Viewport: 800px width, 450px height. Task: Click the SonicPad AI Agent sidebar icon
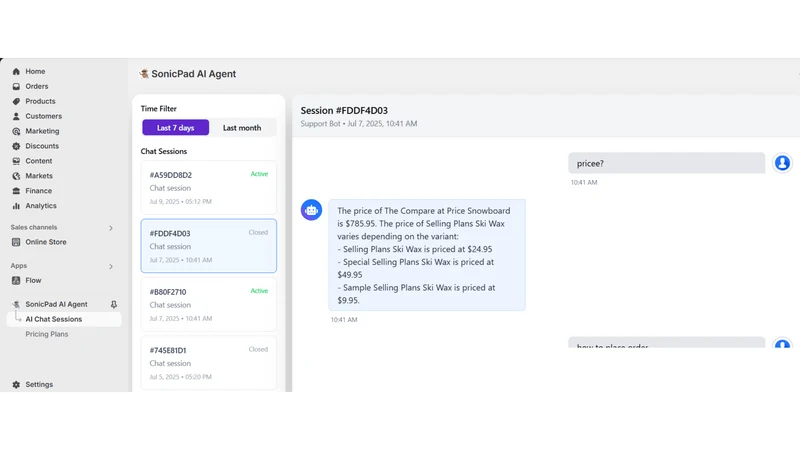pyautogui.click(x=16, y=304)
